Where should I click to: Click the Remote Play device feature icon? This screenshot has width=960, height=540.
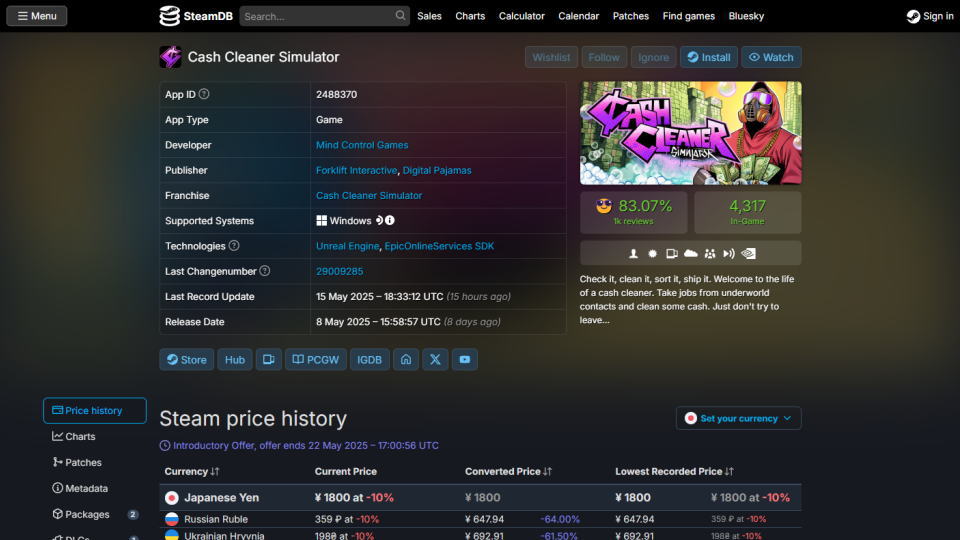click(672, 253)
